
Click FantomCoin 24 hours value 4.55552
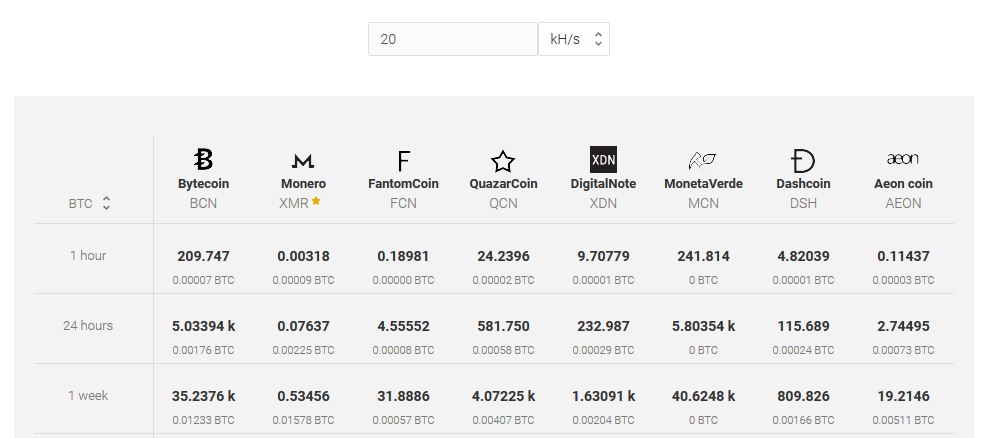coord(403,326)
